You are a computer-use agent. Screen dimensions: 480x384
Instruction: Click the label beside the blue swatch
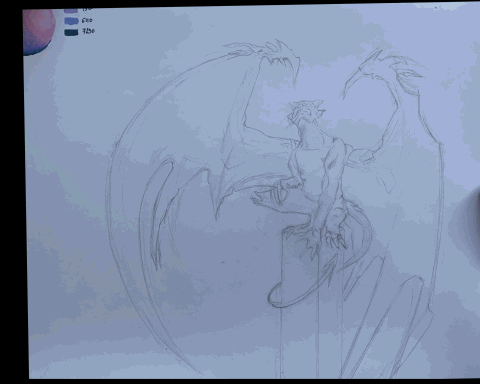click(x=87, y=21)
